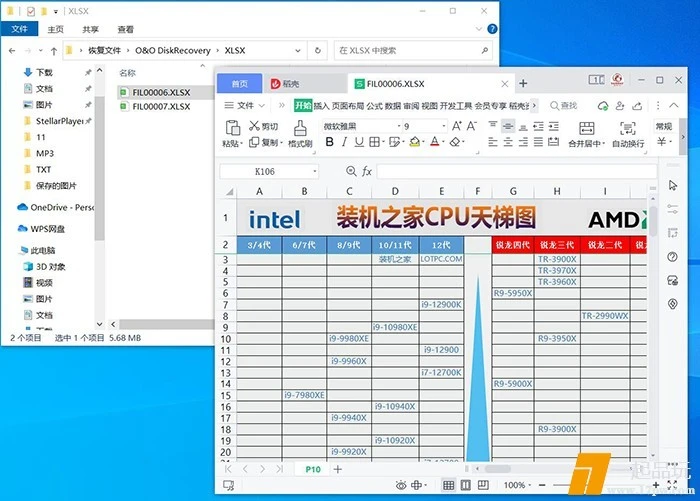Click the increase font size icon
700x501 pixels.
[x=456, y=126]
